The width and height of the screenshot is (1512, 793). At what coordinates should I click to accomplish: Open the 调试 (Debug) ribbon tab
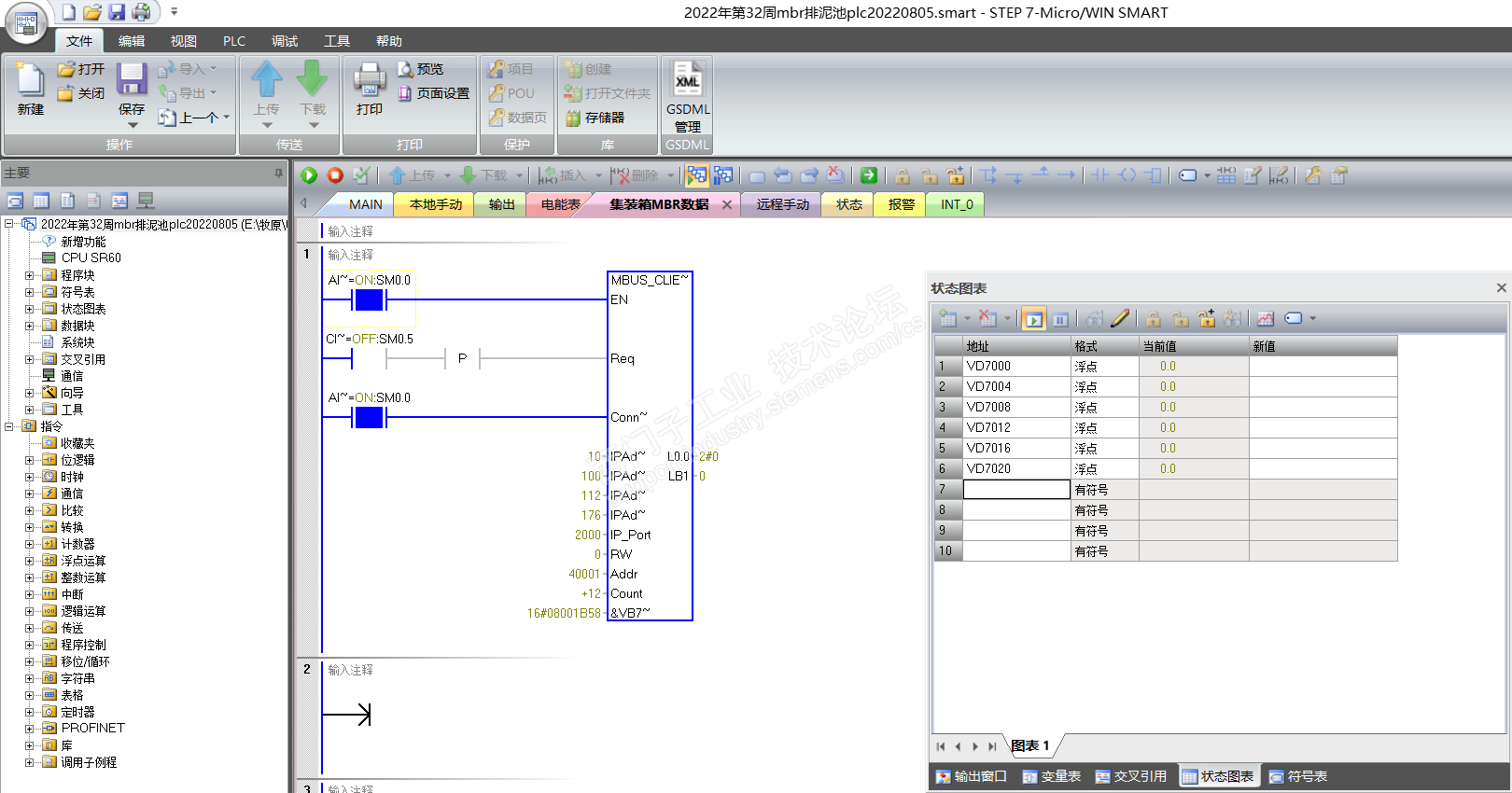click(x=285, y=41)
